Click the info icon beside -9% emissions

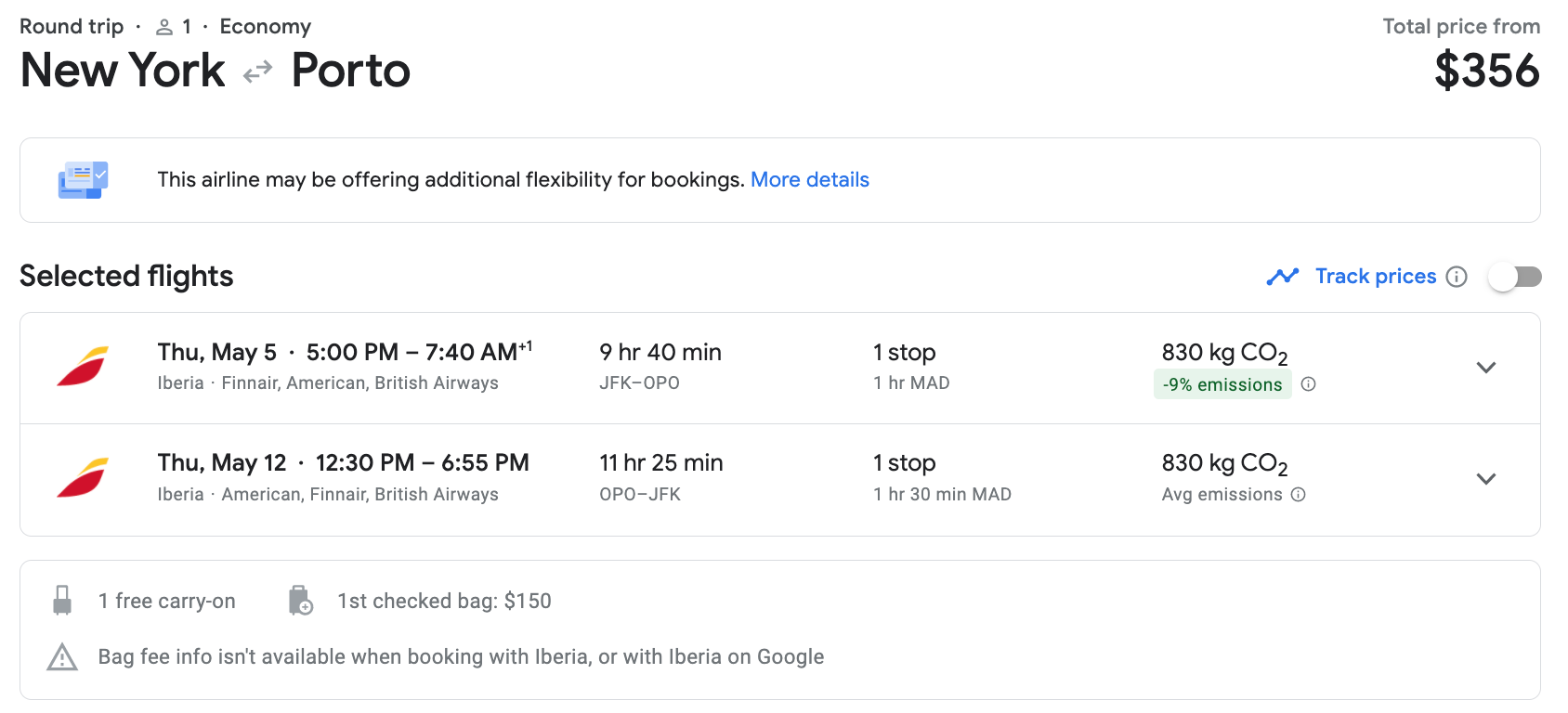(x=1308, y=384)
